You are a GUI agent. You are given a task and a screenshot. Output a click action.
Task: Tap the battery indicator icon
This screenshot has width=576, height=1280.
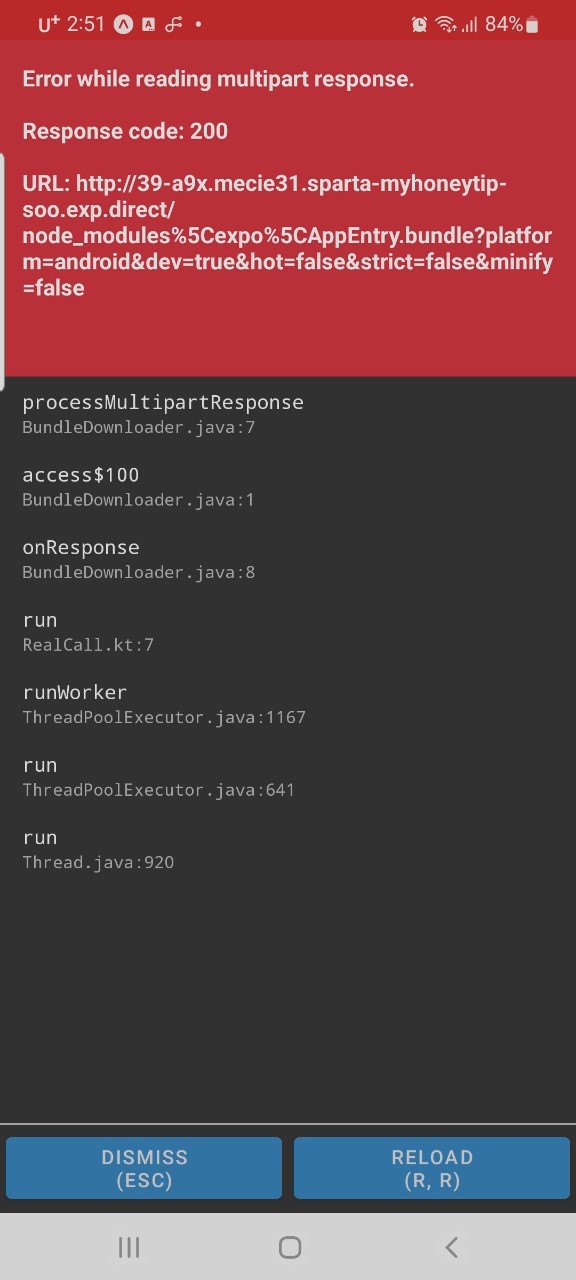click(x=532, y=25)
